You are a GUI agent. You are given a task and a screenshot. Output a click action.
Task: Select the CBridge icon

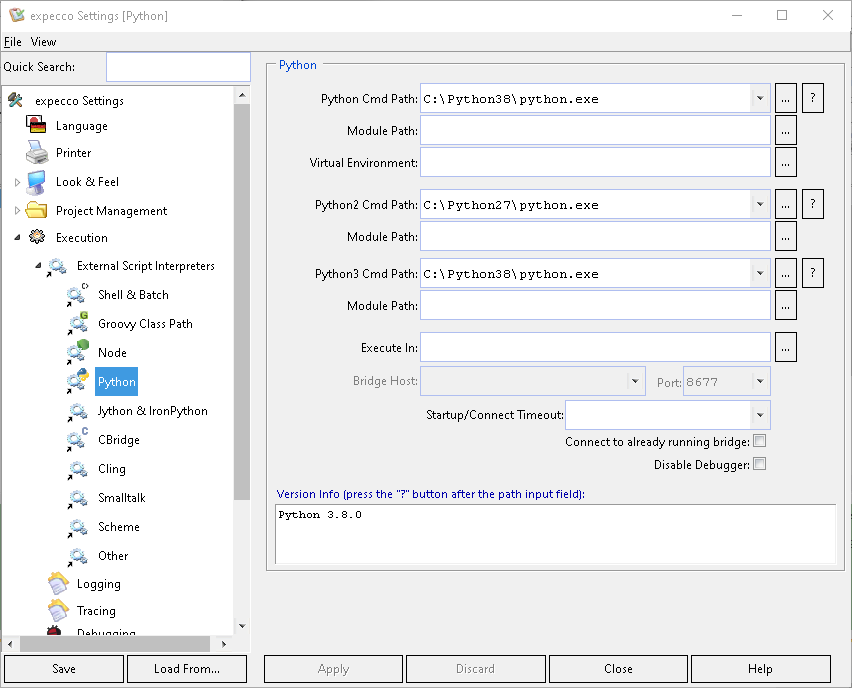tap(78, 440)
